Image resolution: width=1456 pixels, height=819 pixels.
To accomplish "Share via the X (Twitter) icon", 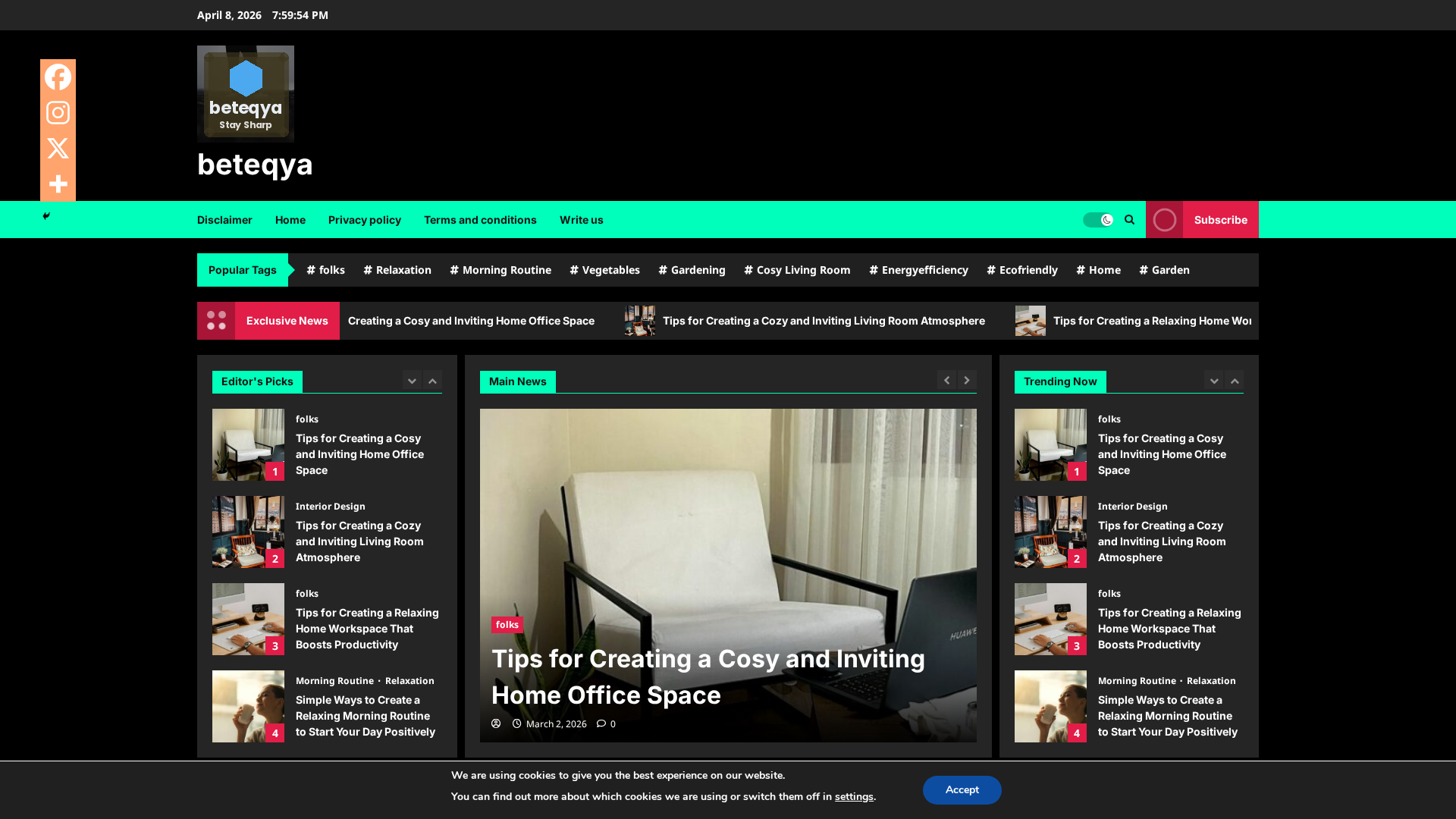I will click(x=58, y=148).
